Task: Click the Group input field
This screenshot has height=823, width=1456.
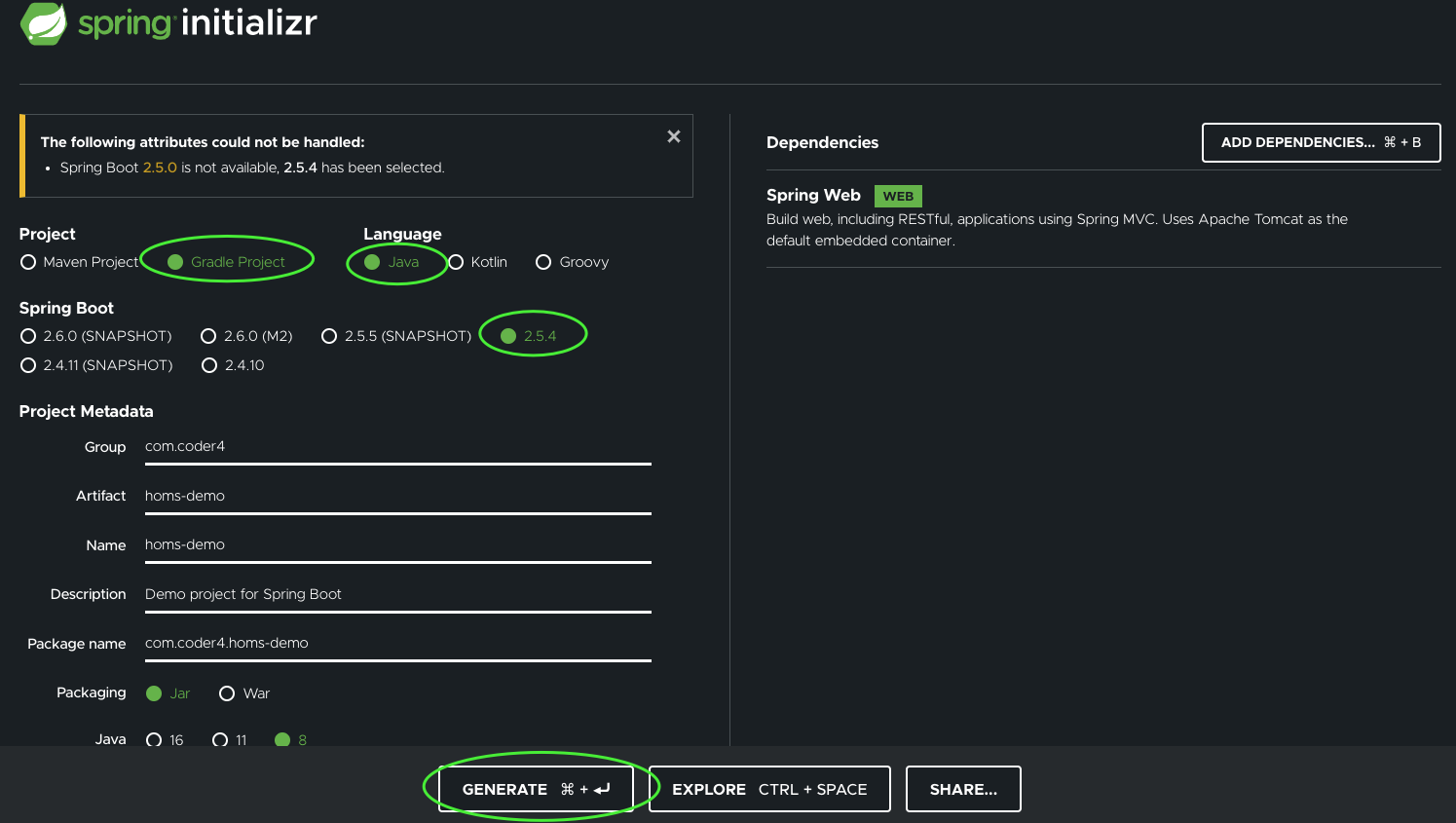Action: (397, 447)
